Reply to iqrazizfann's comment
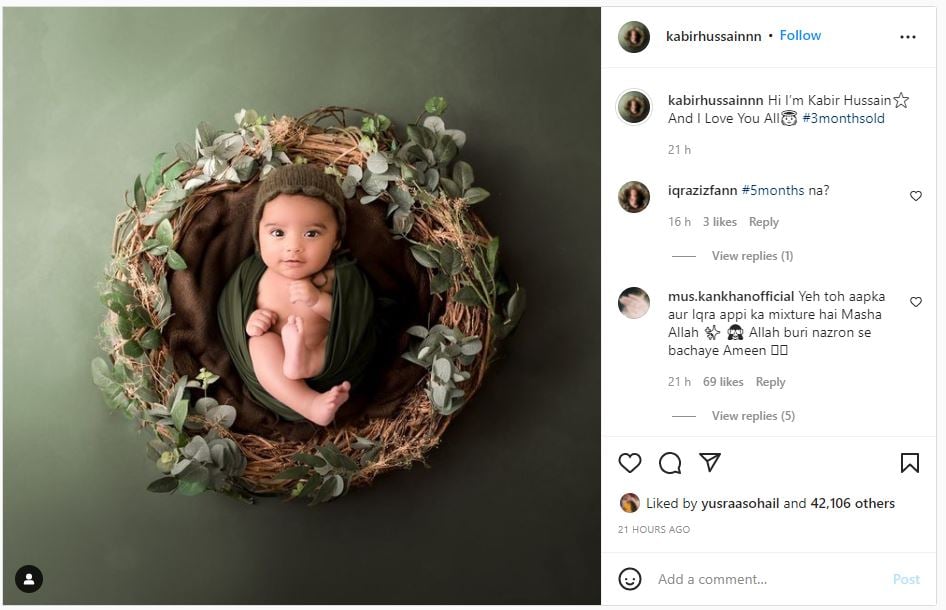The width and height of the screenshot is (946, 610). tap(763, 222)
